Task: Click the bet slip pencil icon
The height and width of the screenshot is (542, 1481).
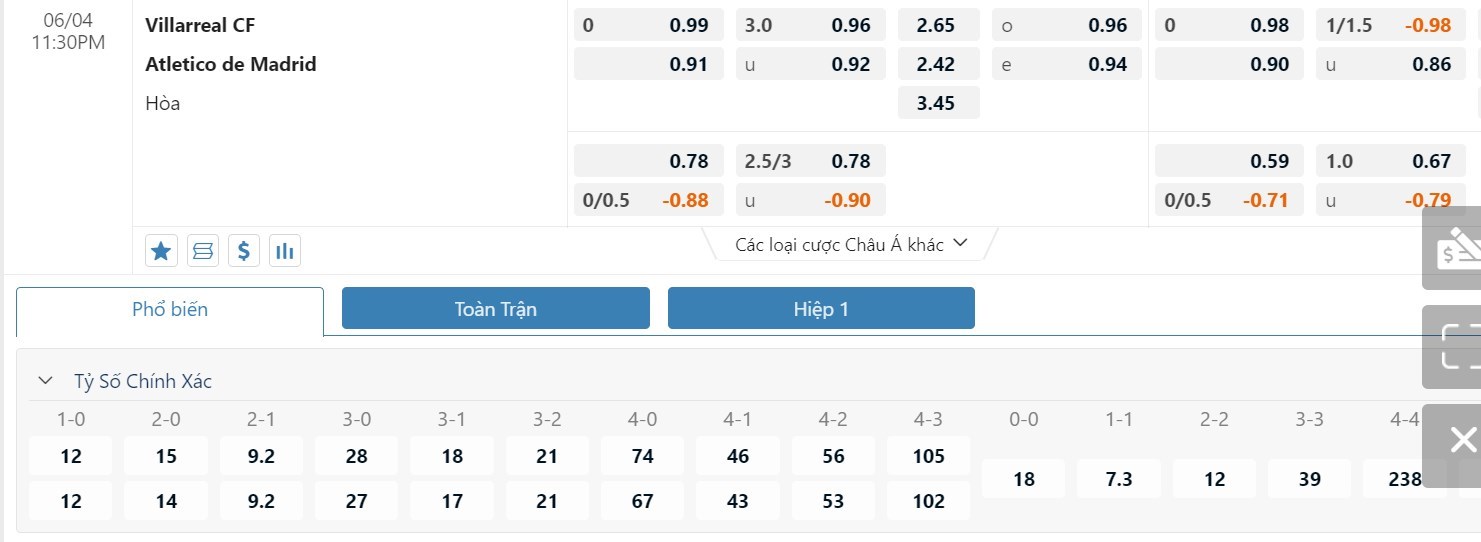Action: 1456,248
